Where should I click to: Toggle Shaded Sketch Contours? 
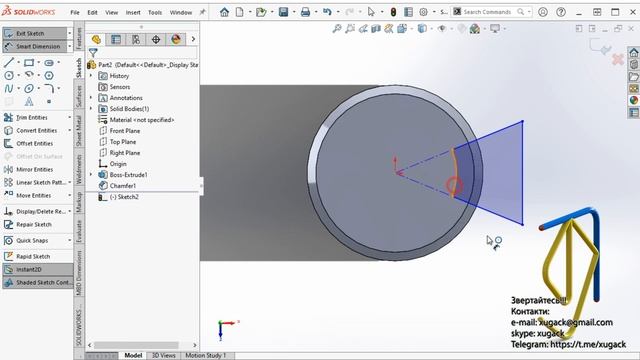point(38,282)
